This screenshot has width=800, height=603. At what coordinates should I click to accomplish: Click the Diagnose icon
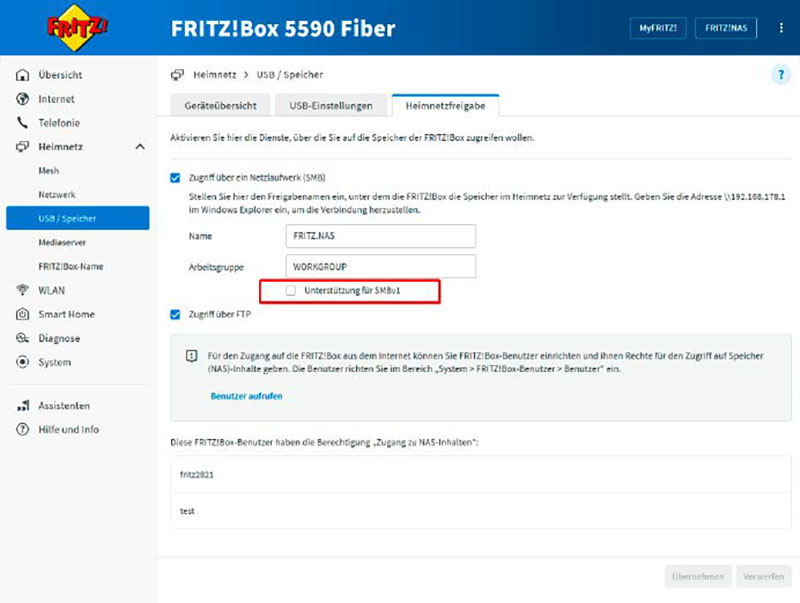coord(22,338)
